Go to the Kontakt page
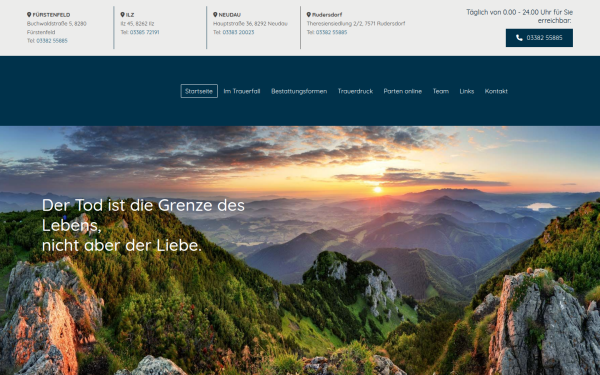 pos(496,91)
